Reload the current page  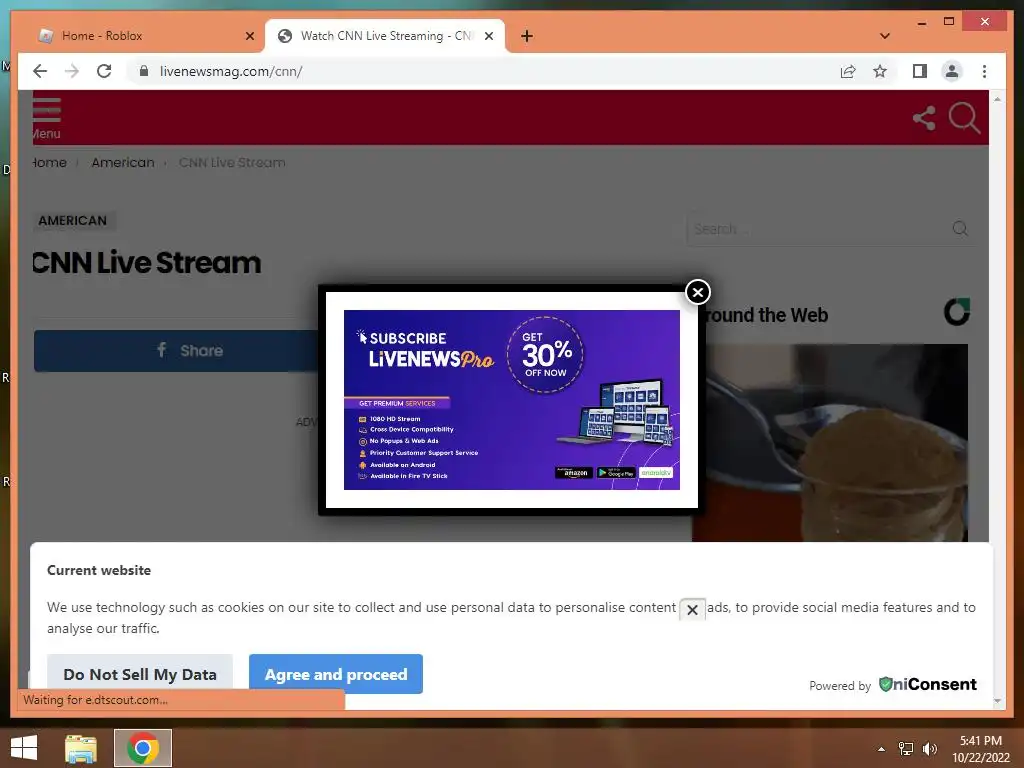click(x=104, y=71)
